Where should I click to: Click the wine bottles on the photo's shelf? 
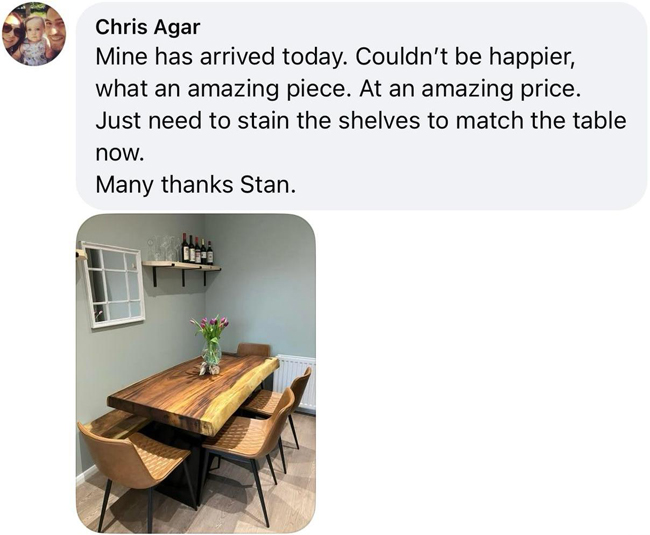(197, 248)
